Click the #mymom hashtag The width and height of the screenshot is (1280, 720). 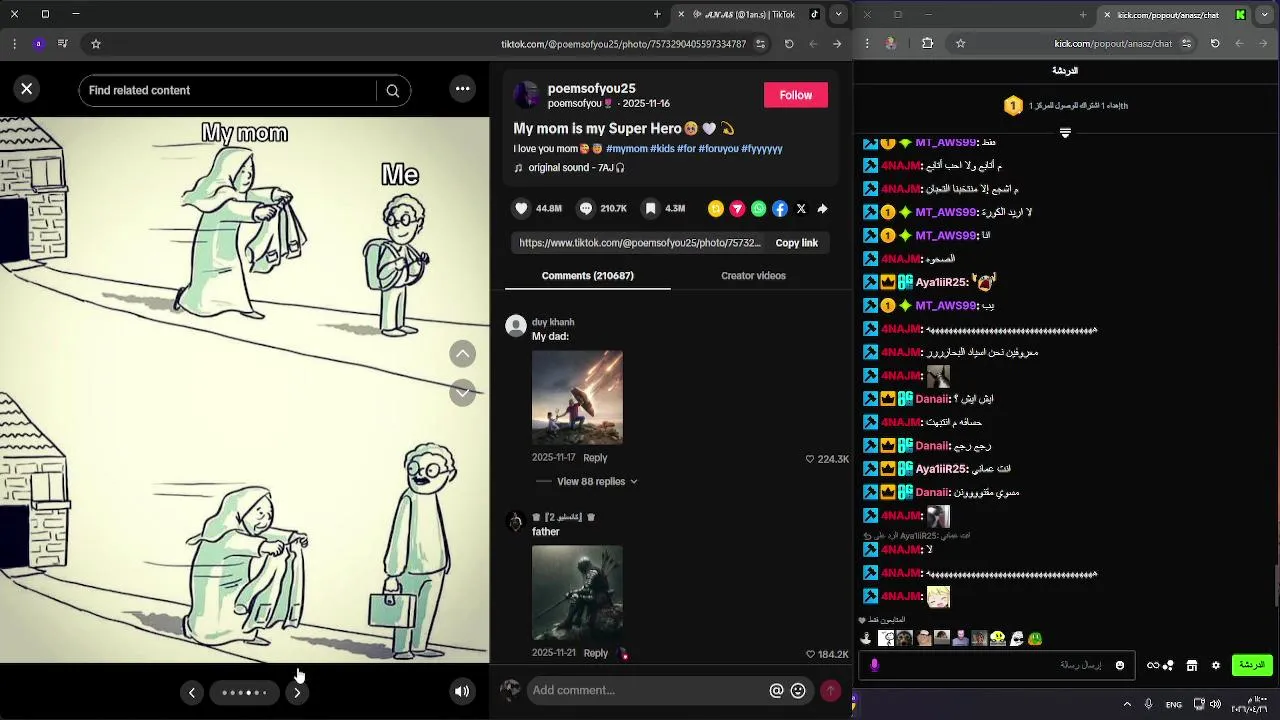point(627,149)
